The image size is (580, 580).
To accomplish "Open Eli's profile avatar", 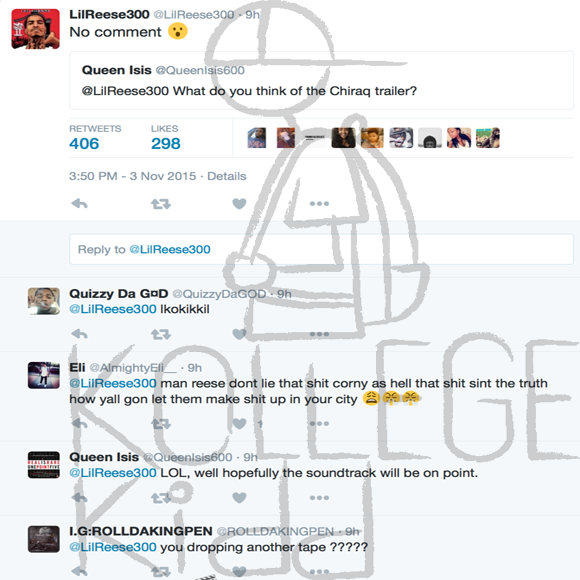I will click(x=44, y=375).
